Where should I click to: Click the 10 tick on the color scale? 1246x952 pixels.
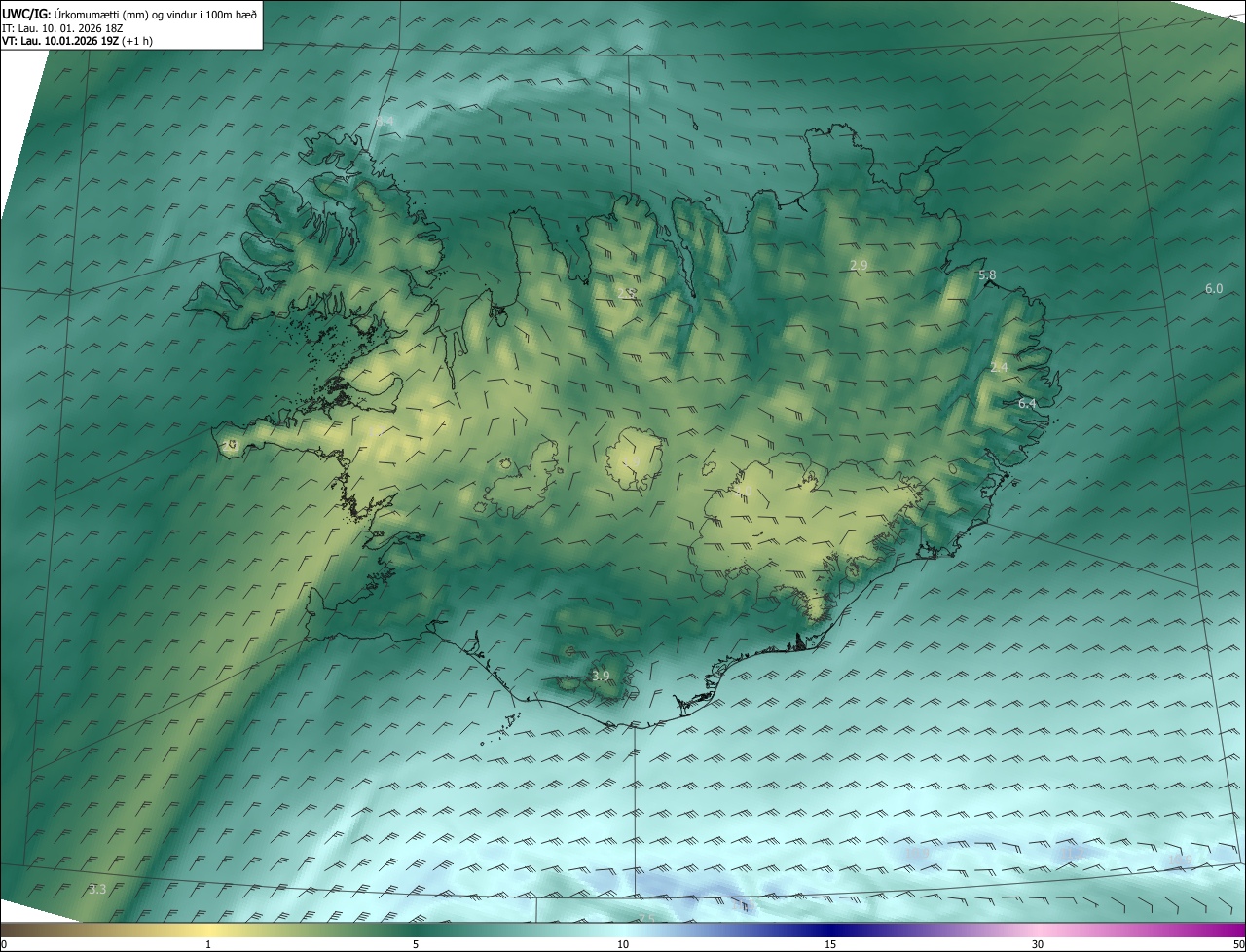tap(623, 945)
